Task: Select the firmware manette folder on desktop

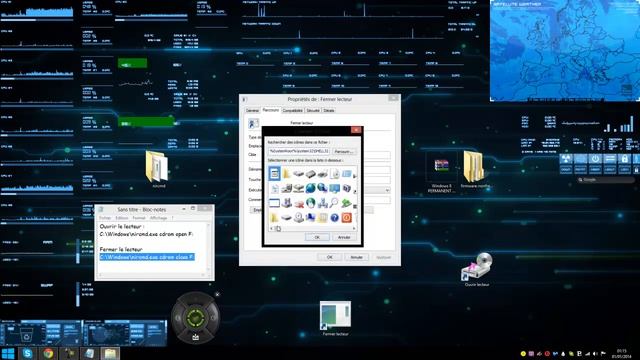Action: (x=475, y=169)
